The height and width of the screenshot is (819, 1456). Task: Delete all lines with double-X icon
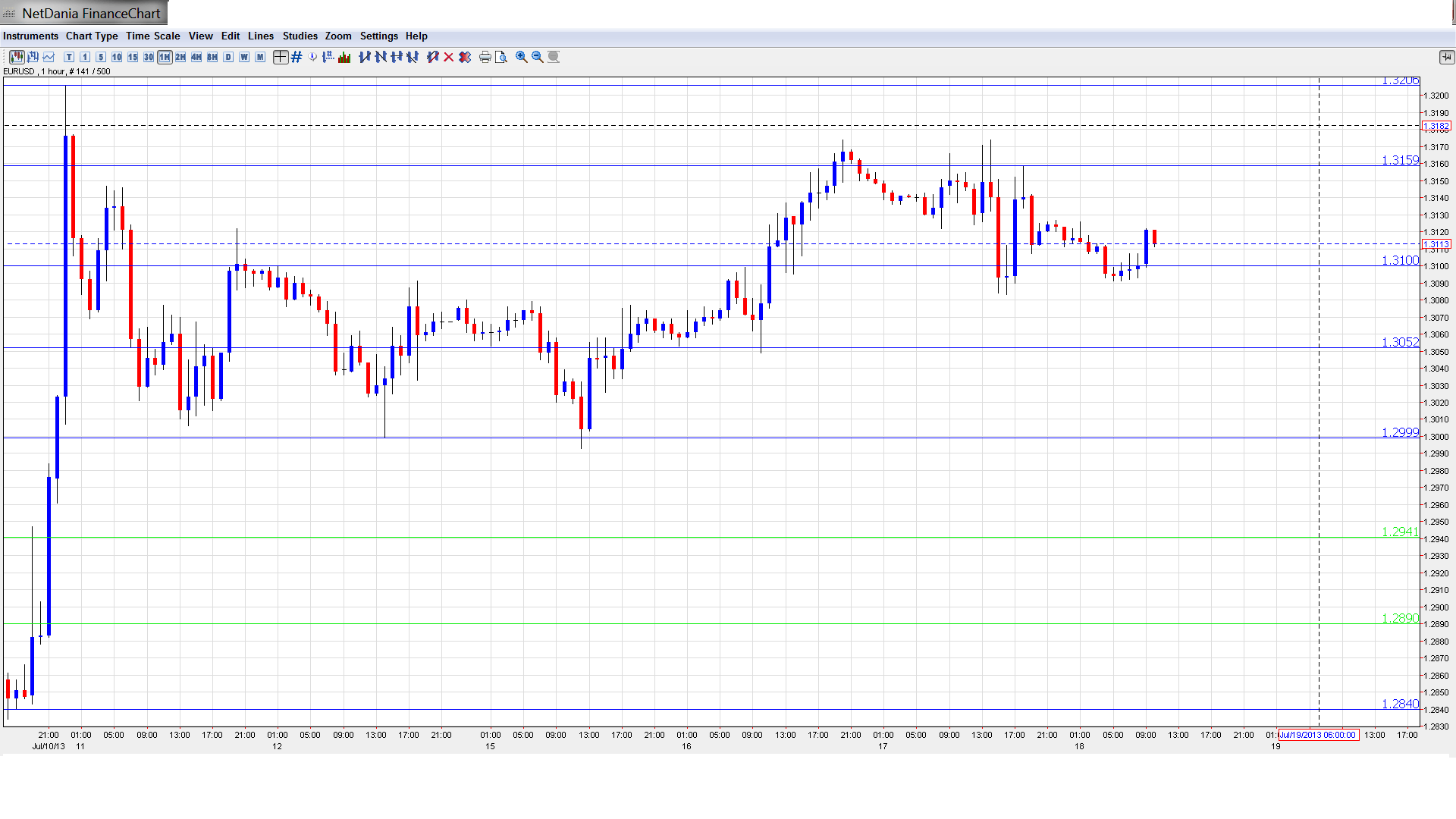click(465, 57)
